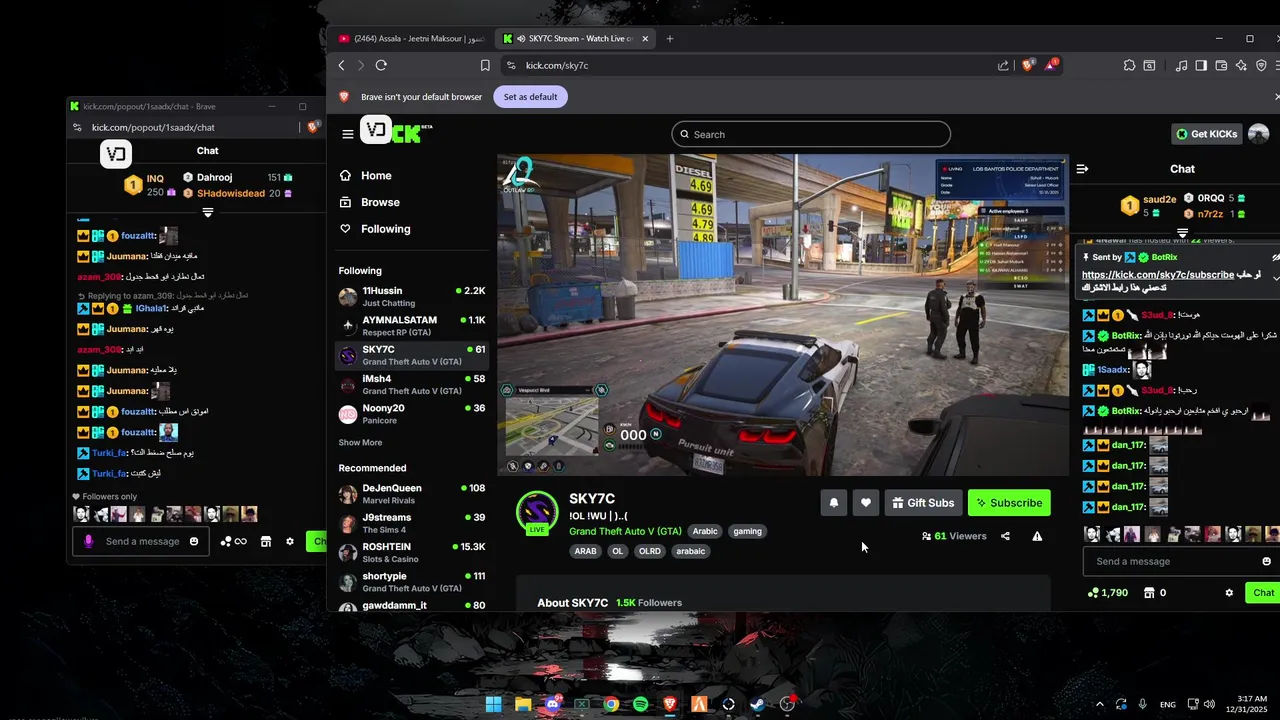
Task: Open AYMNALSATAM channel in Following list
Action: (x=412, y=326)
